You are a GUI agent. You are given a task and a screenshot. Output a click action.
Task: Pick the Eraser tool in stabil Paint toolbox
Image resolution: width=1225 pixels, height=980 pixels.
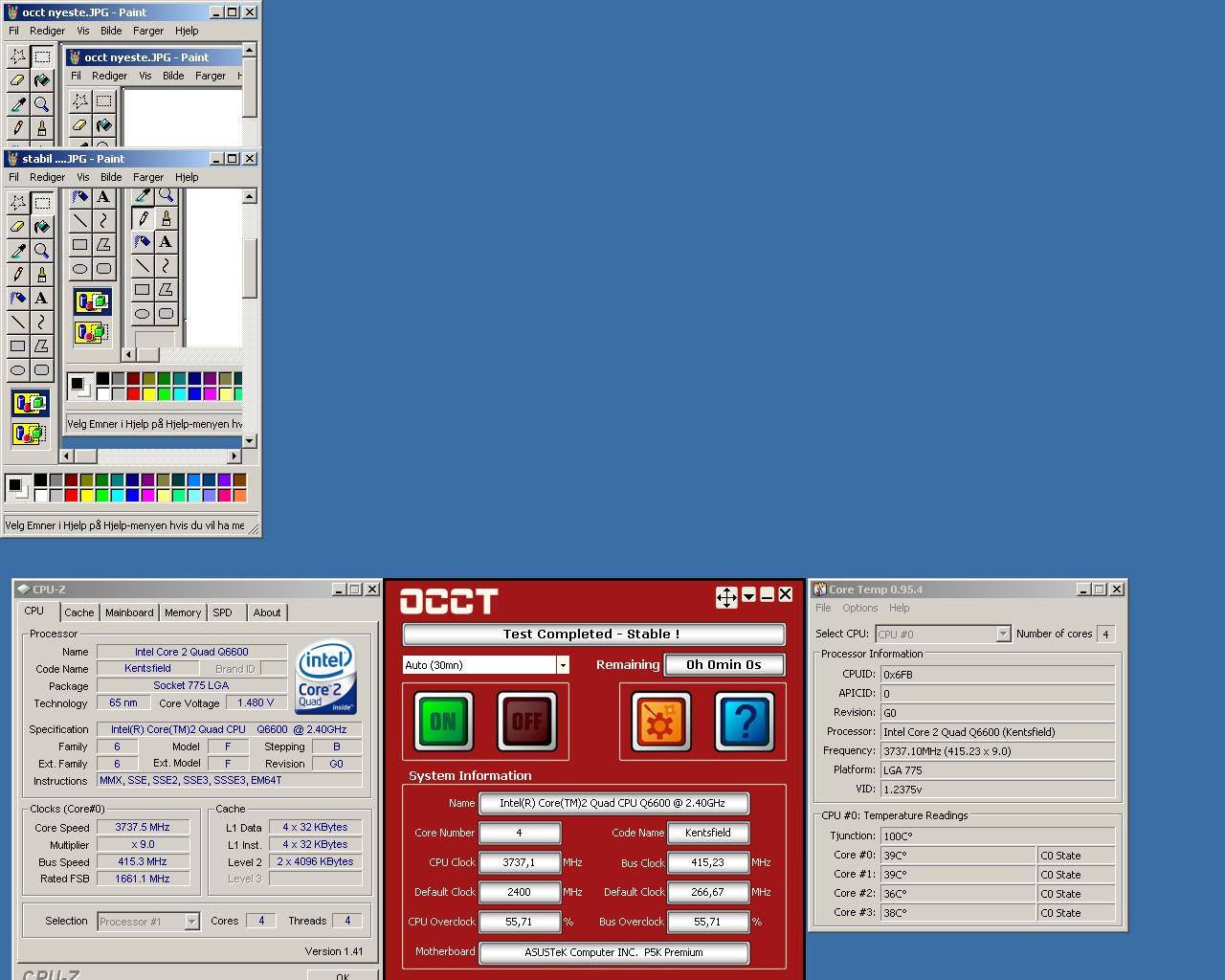[x=17, y=226]
